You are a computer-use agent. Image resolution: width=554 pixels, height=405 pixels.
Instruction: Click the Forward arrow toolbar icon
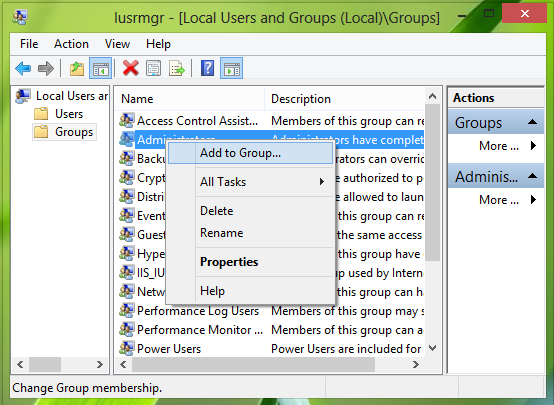tap(46, 68)
